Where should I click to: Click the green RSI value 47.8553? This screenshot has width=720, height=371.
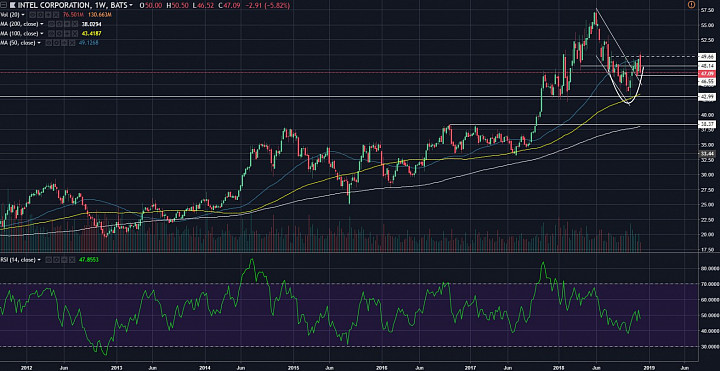(89, 260)
